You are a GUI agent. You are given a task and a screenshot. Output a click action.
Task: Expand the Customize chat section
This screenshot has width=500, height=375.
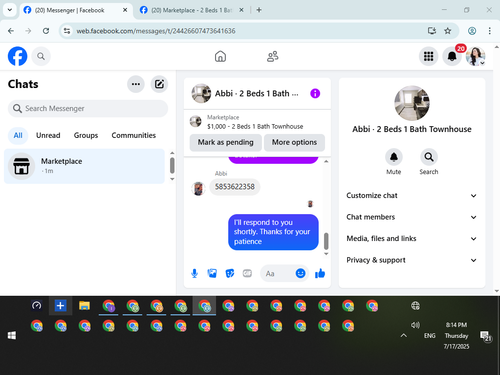[x=412, y=196]
